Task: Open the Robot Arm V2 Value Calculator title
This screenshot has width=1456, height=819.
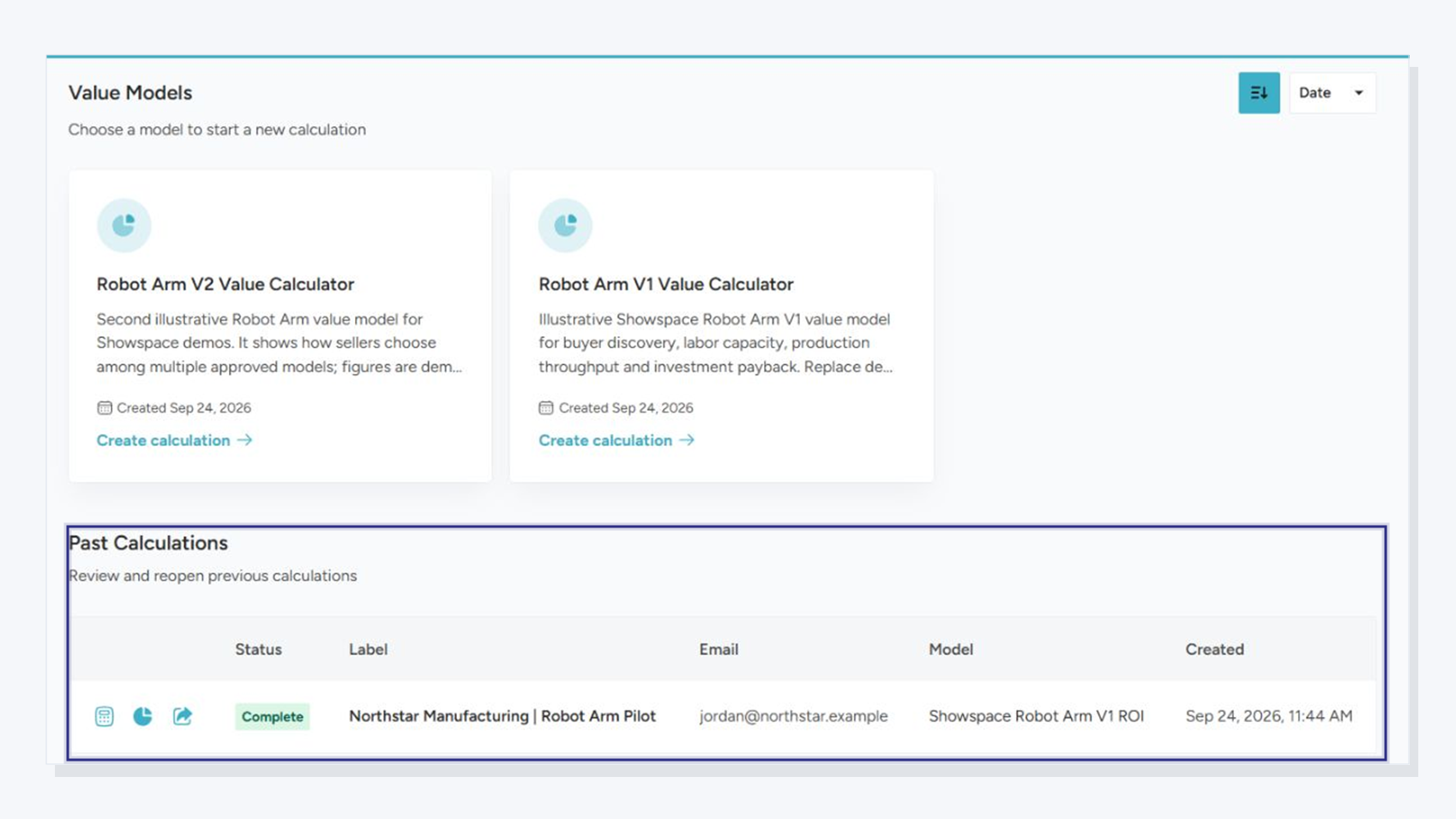Action: click(226, 284)
